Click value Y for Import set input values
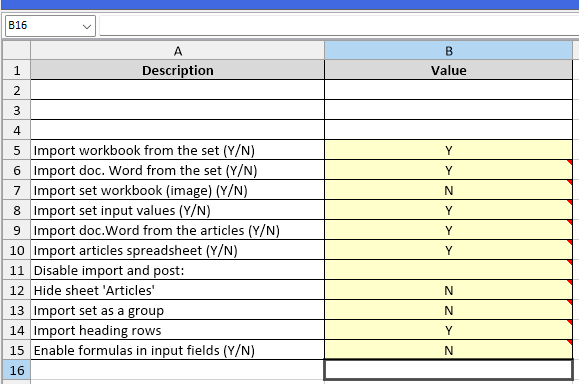 448,210
